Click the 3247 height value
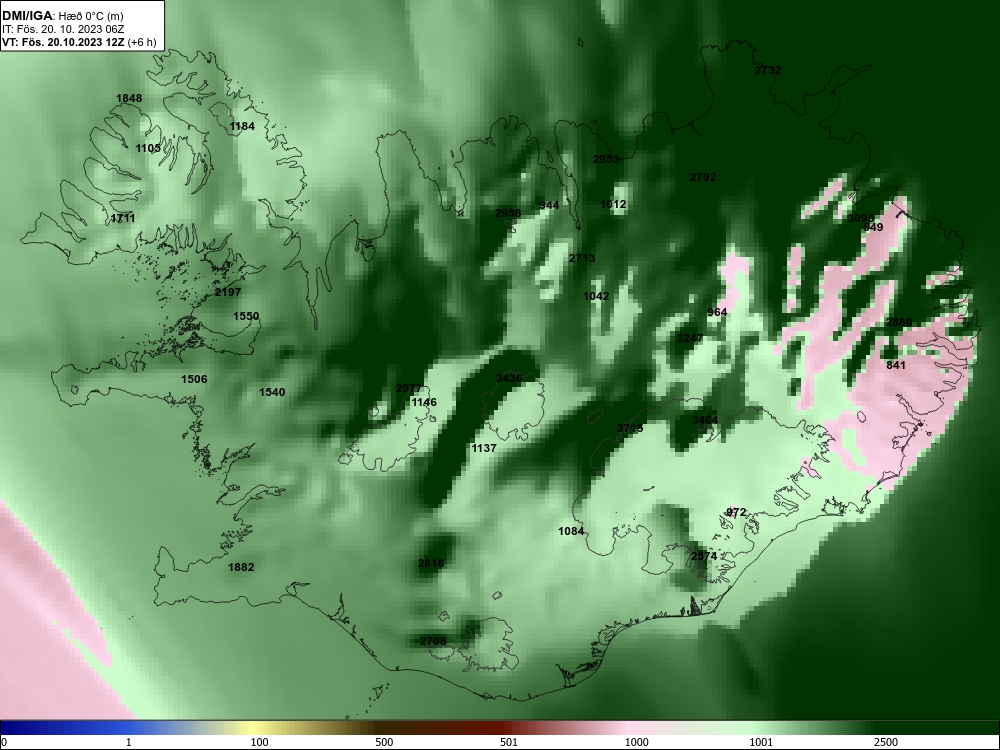 coord(689,338)
